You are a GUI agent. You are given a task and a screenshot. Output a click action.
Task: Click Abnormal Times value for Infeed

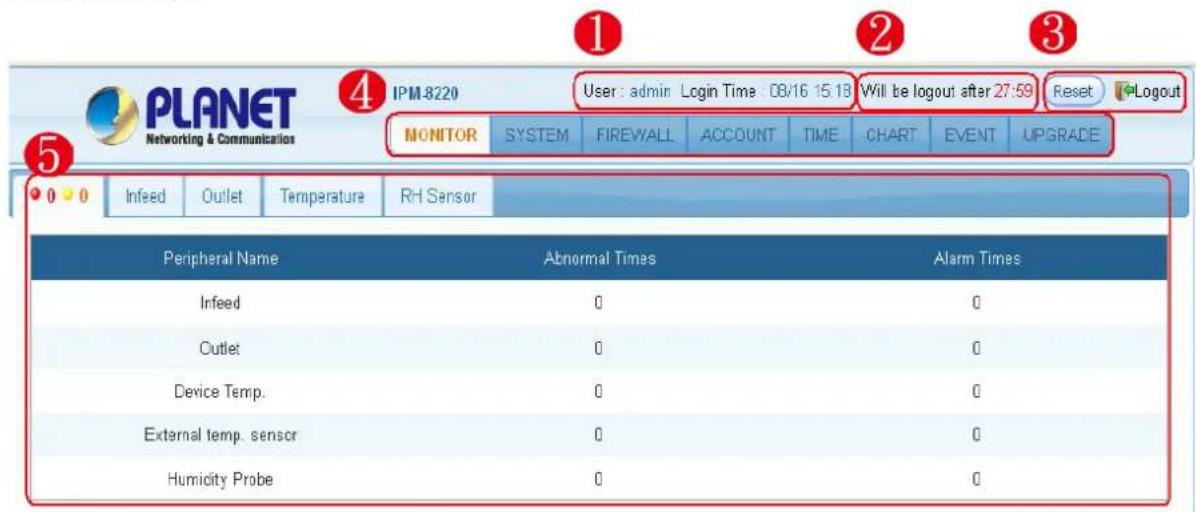click(599, 302)
